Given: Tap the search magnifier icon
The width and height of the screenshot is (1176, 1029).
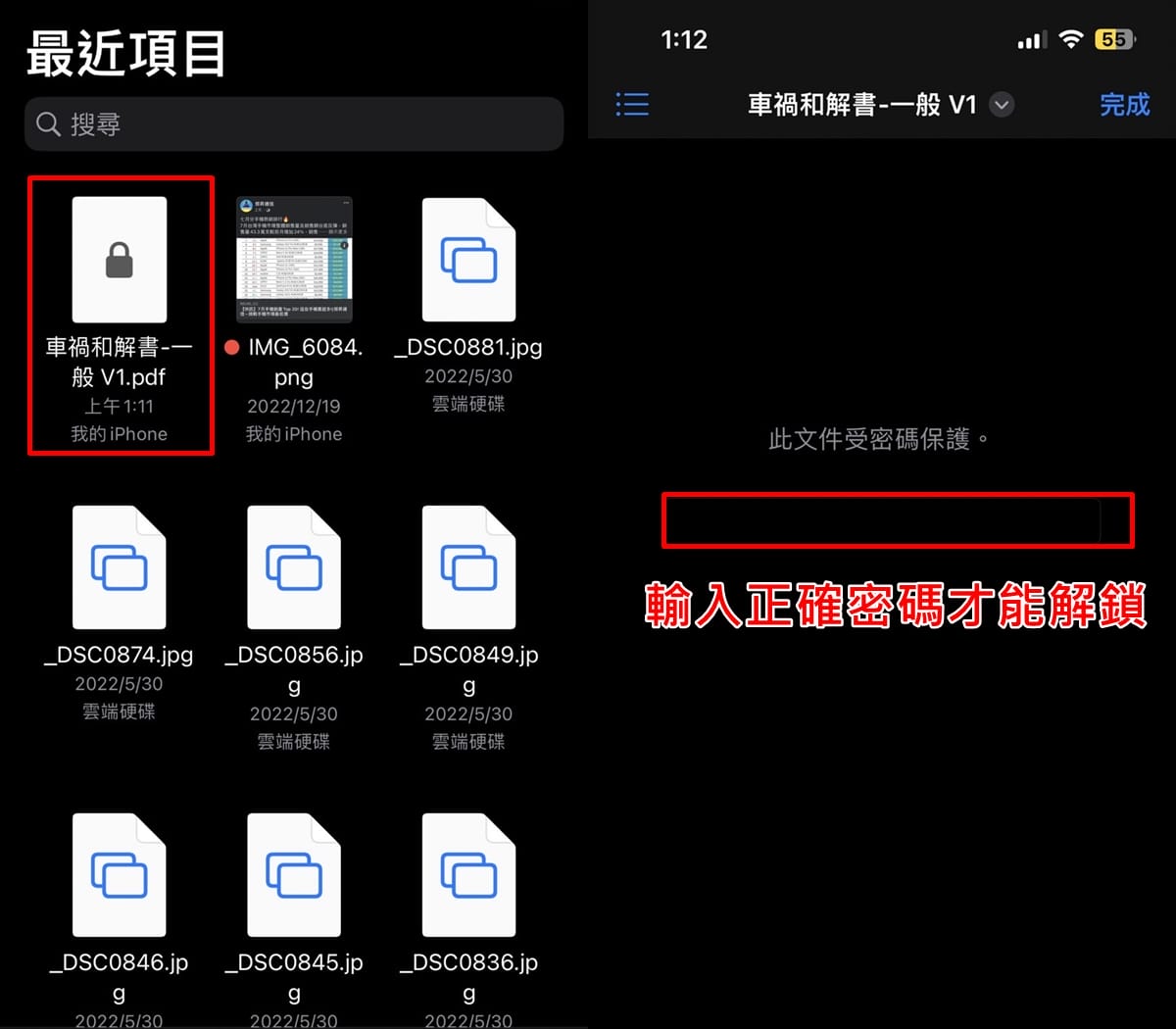Looking at the screenshot, I should [48, 123].
